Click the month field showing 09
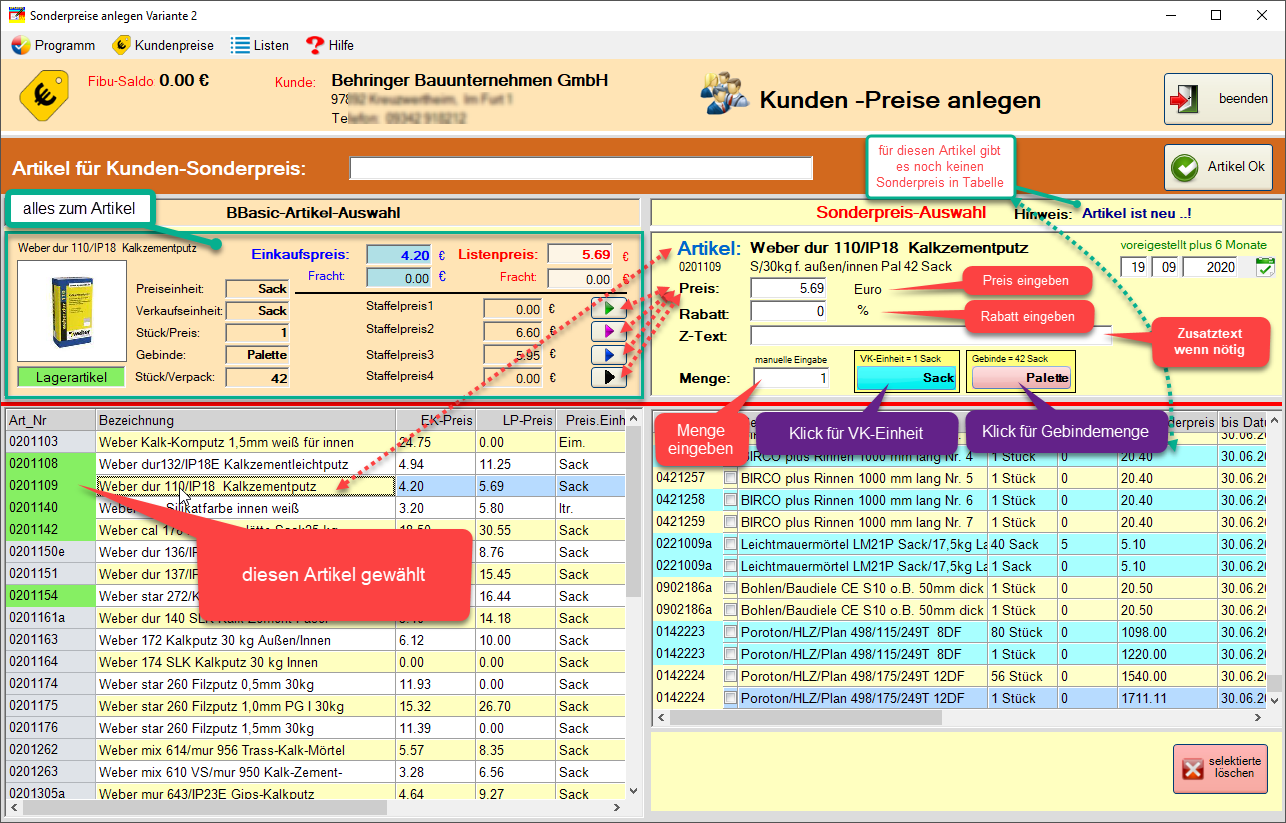 (1165, 267)
